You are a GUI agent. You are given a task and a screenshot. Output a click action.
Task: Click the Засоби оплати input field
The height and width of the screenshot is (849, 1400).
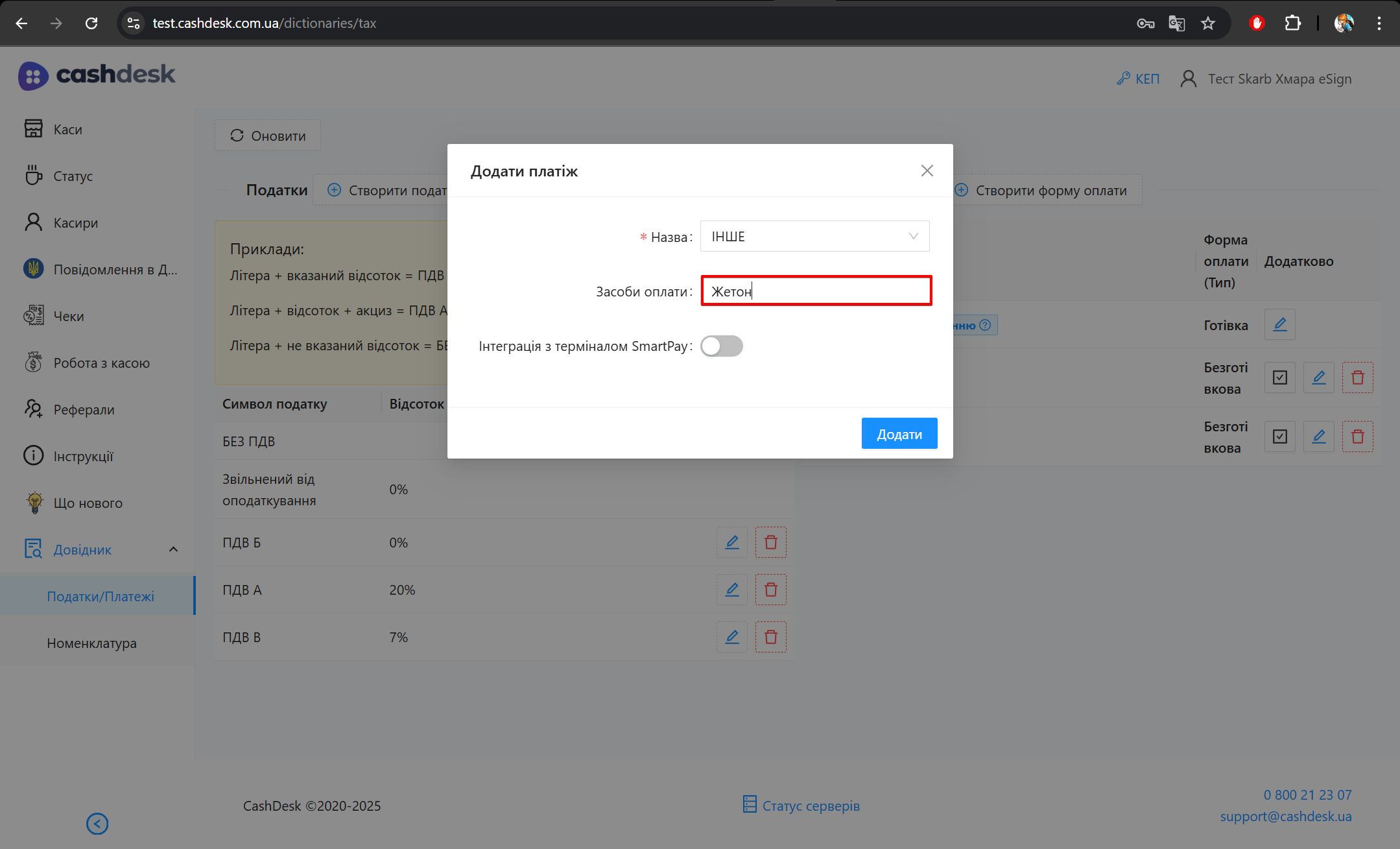coord(816,291)
